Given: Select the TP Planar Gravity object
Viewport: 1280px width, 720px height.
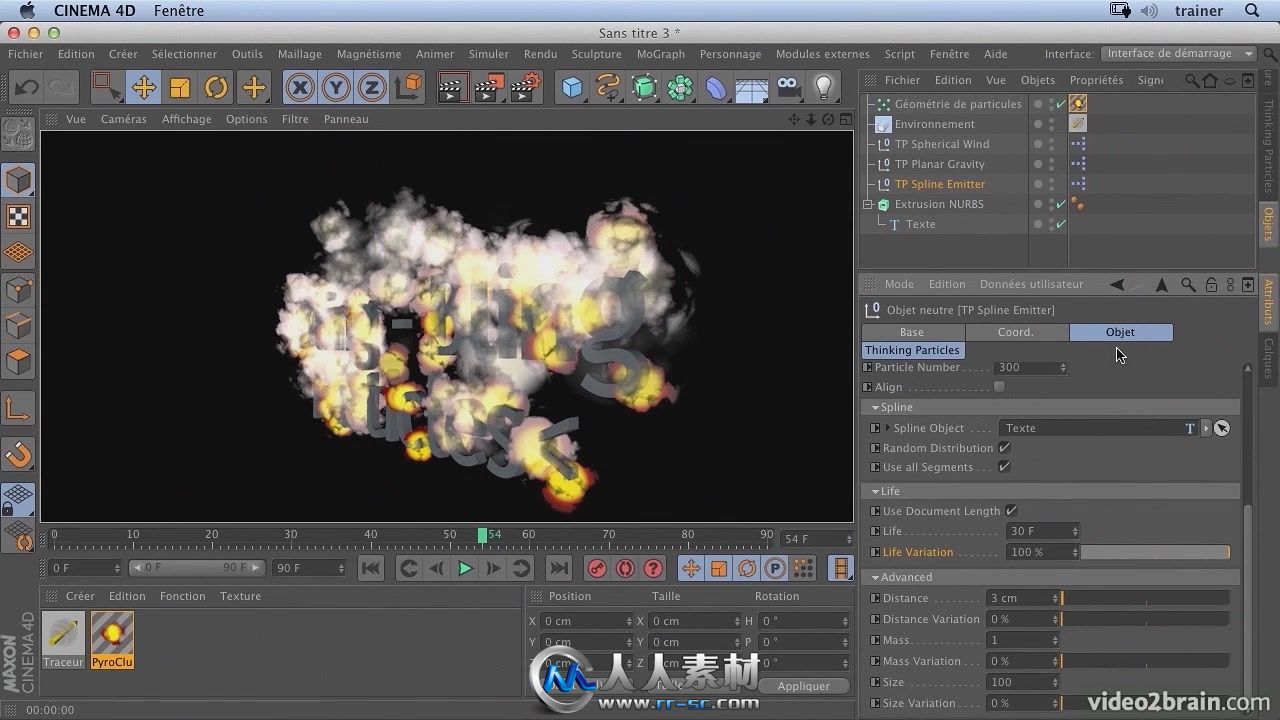Looking at the screenshot, I should pos(940,164).
